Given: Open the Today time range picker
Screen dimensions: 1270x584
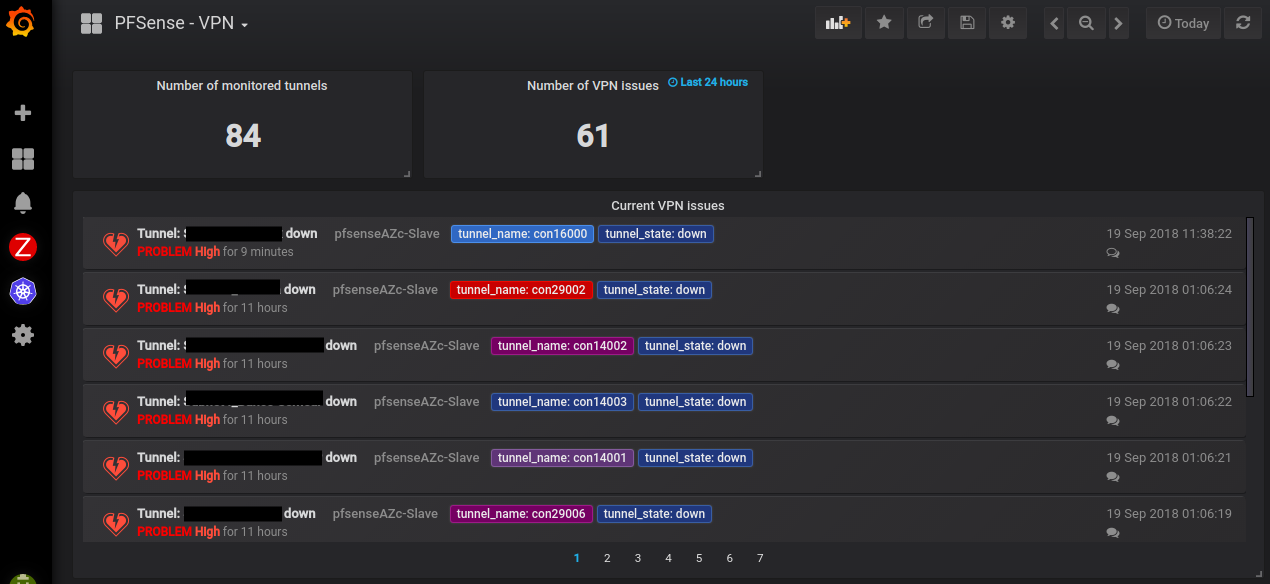Looking at the screenshot, I should 1183,23.
